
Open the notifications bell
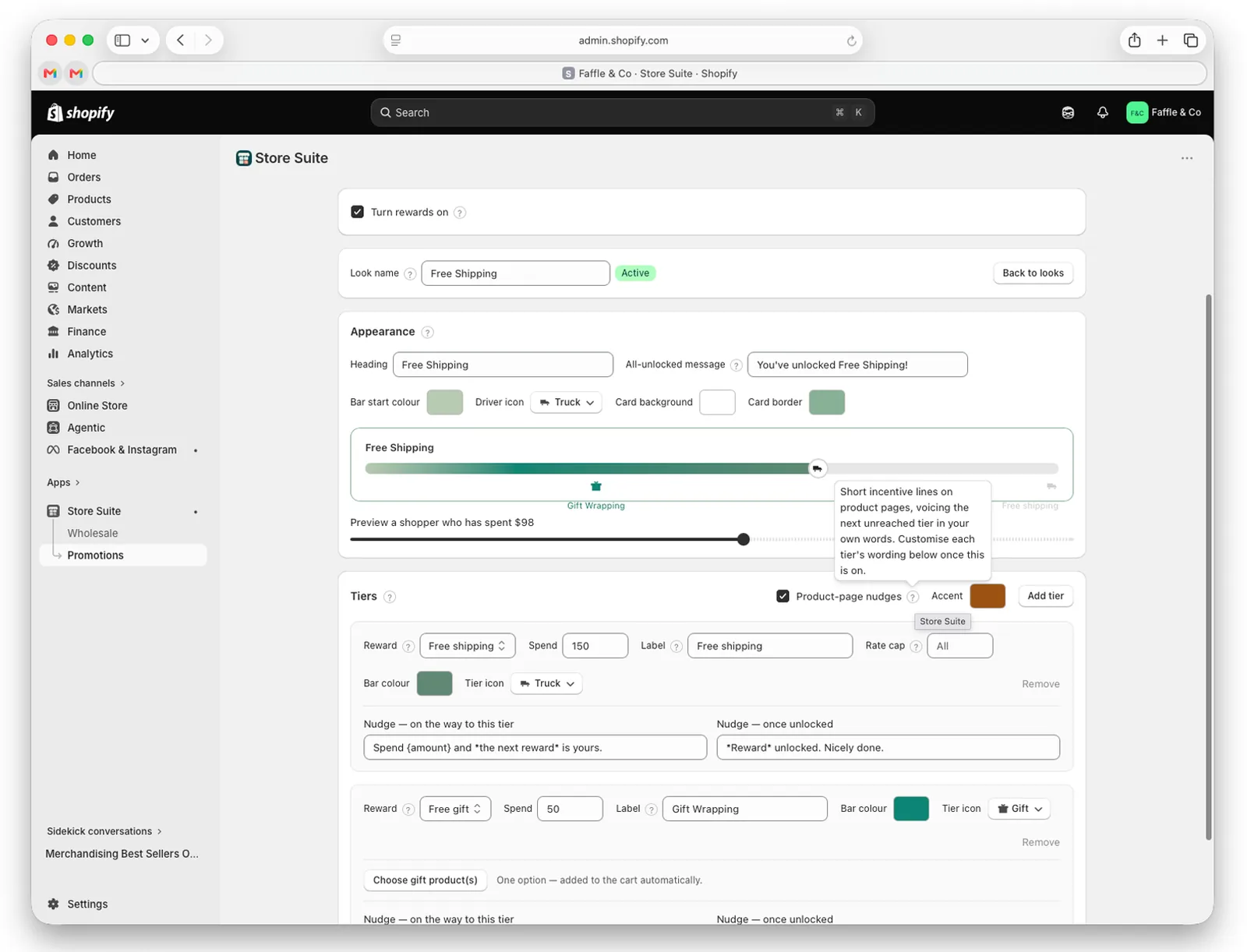point(1102,113)
